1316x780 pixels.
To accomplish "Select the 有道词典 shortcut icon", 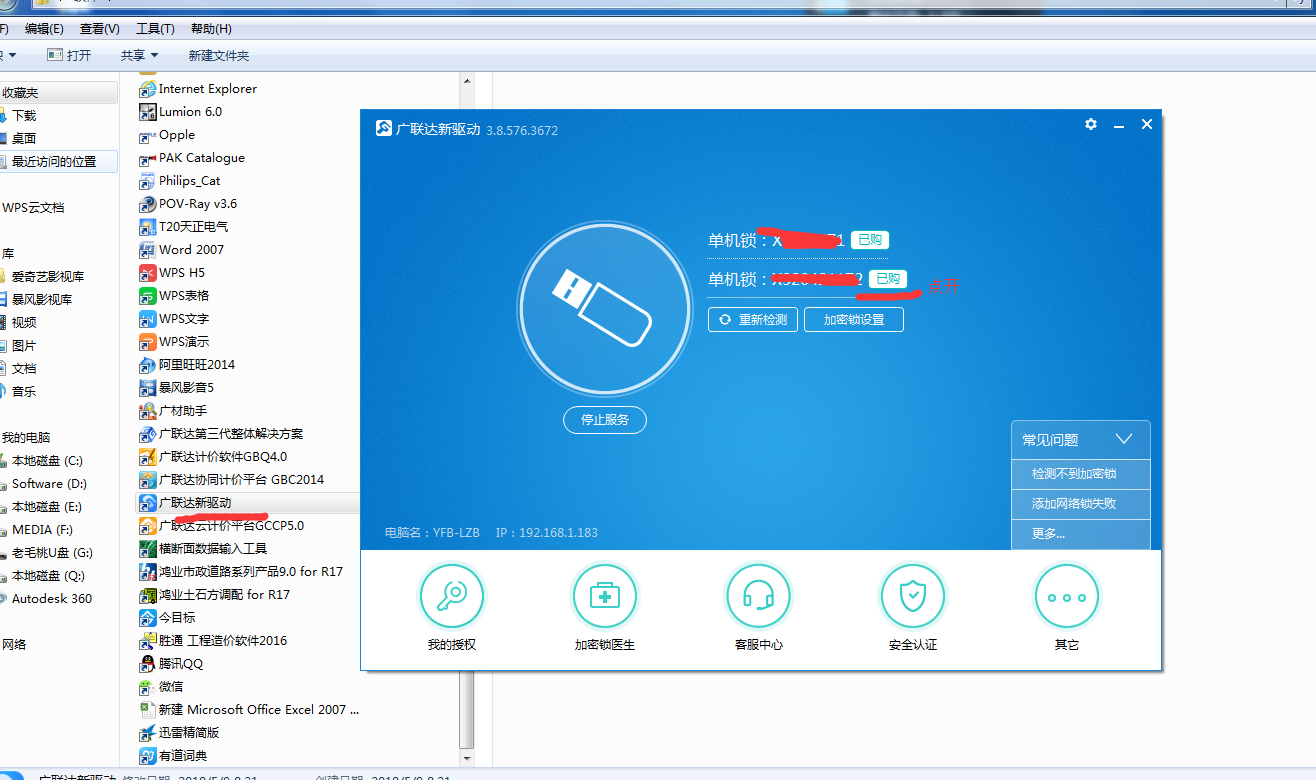I will point(148,756).
